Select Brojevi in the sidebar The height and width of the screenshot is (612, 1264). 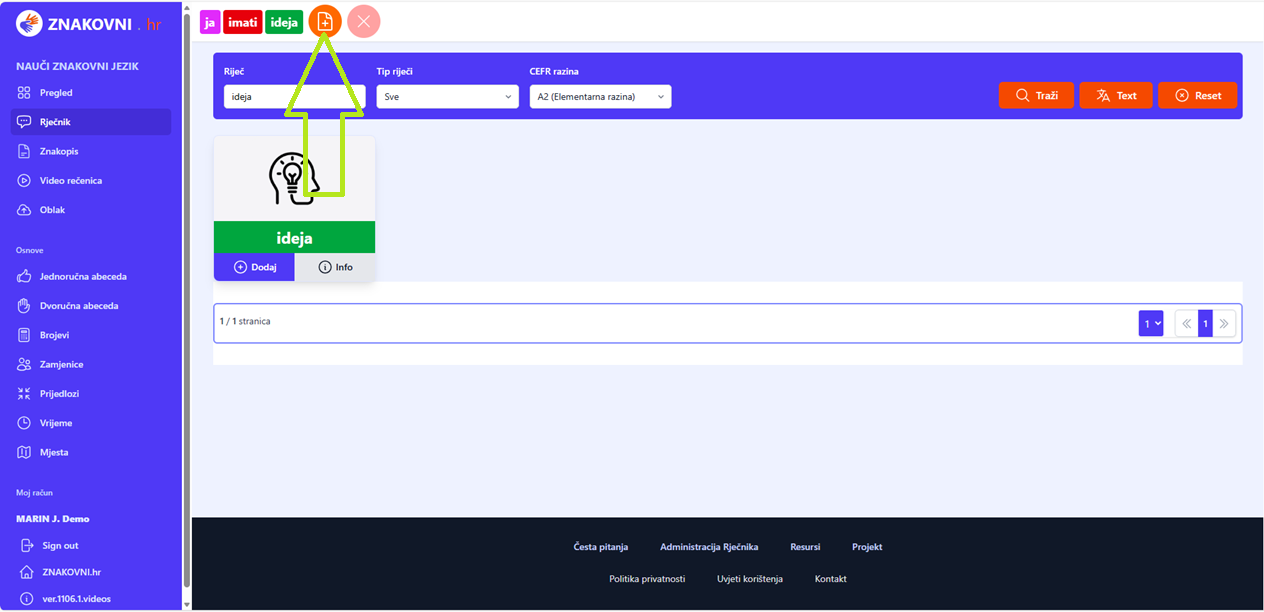point(54,335)
